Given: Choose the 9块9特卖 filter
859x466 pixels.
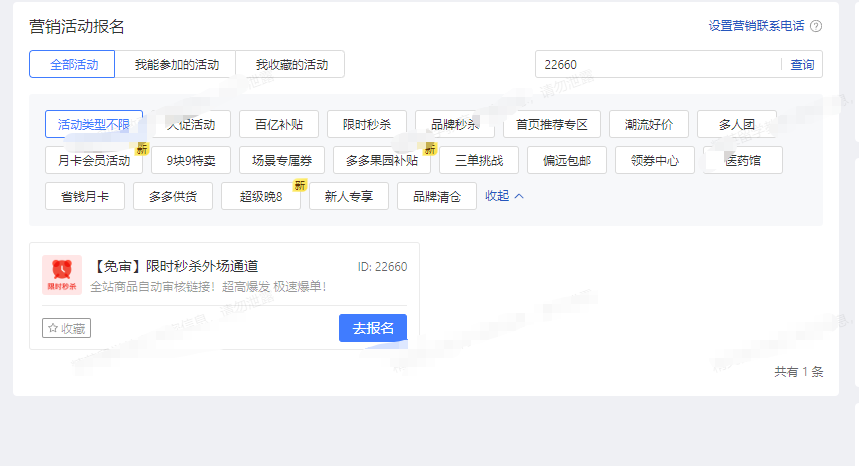Looking at the screenshot, I should coord(191,160).
